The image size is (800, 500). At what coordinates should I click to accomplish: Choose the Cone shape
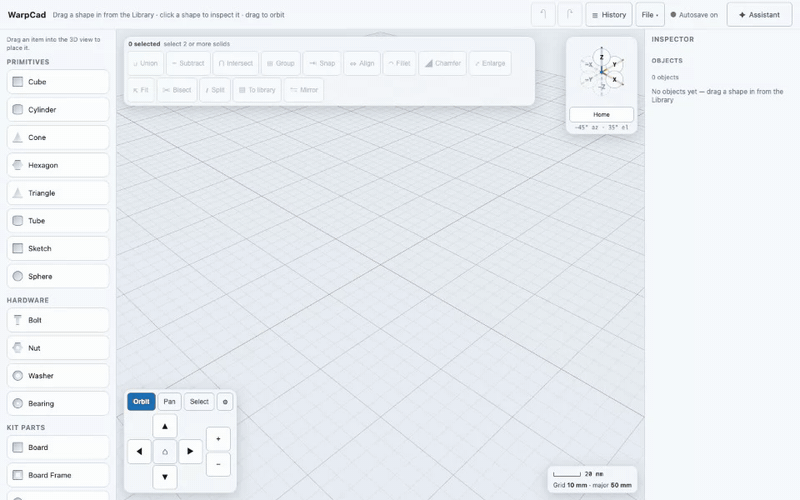58,137
